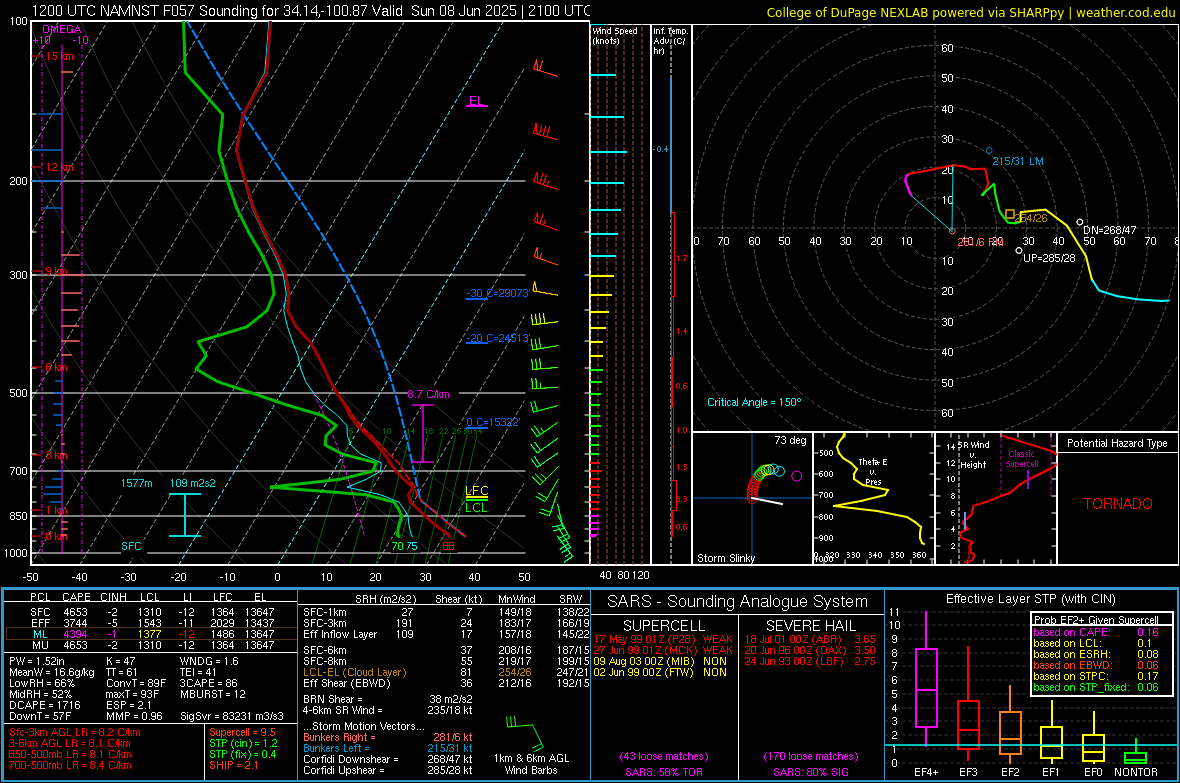Click the Critical Angle = 150° text
Image resolution: width=1180 pixels, height=783 pixels.
point(754,402)
